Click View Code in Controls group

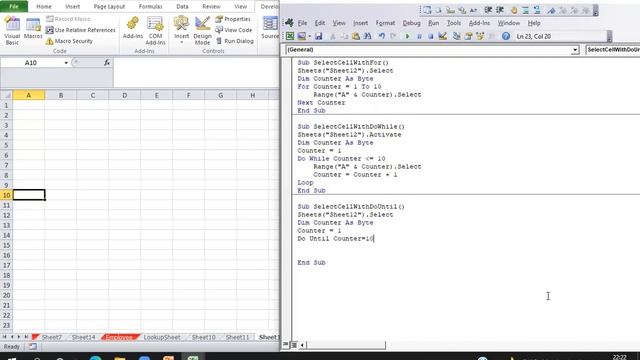pyautogui.click(x=233, y=30)
